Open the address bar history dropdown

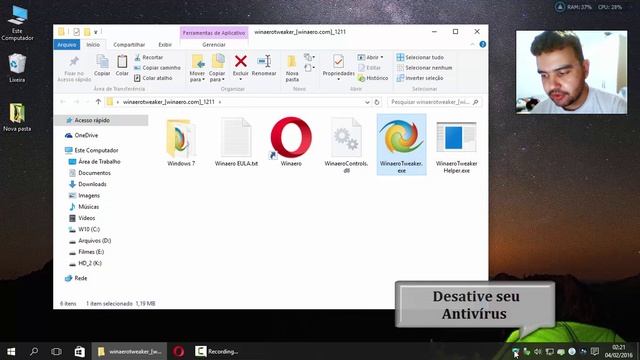[x=367, y=102]
